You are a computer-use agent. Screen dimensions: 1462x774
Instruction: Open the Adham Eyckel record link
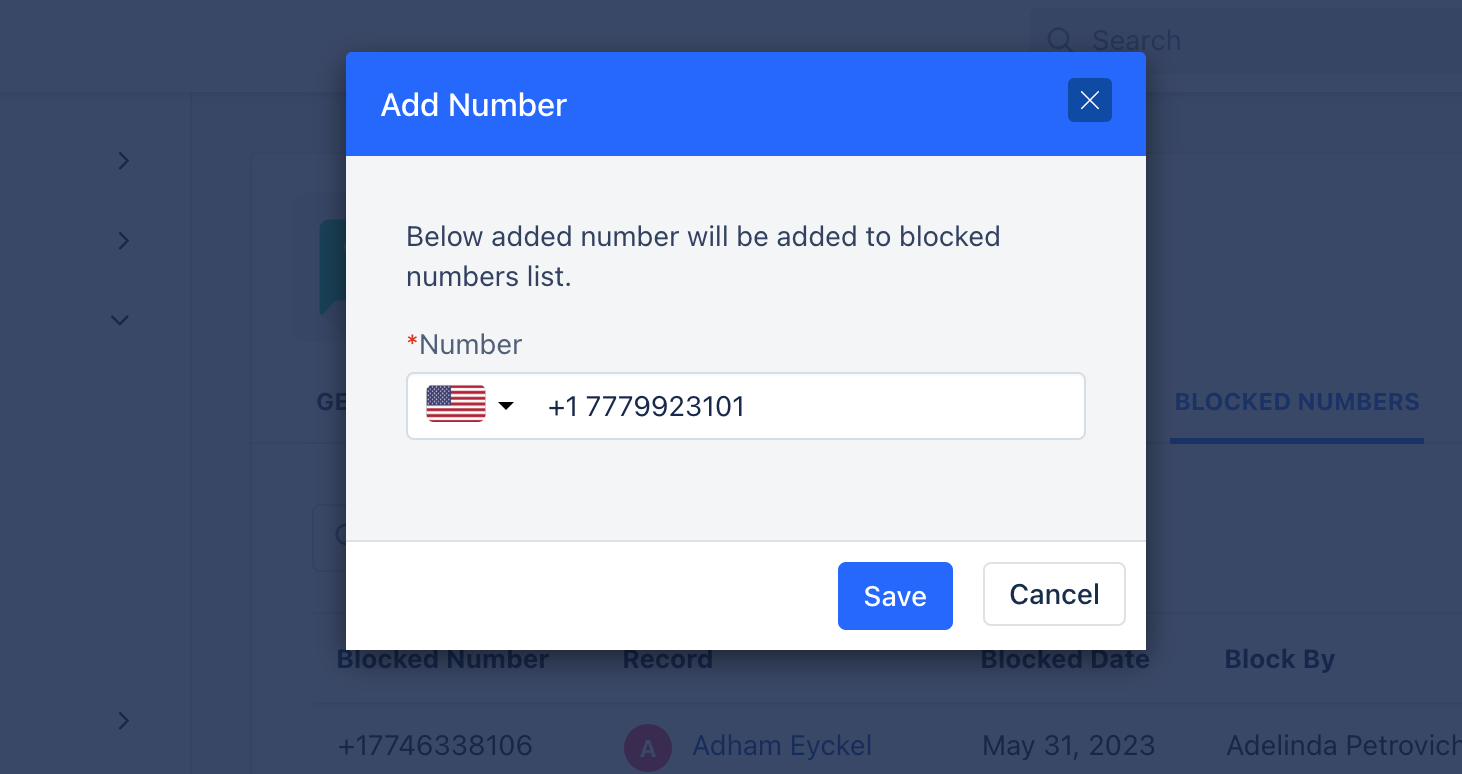tap(782, 746)
